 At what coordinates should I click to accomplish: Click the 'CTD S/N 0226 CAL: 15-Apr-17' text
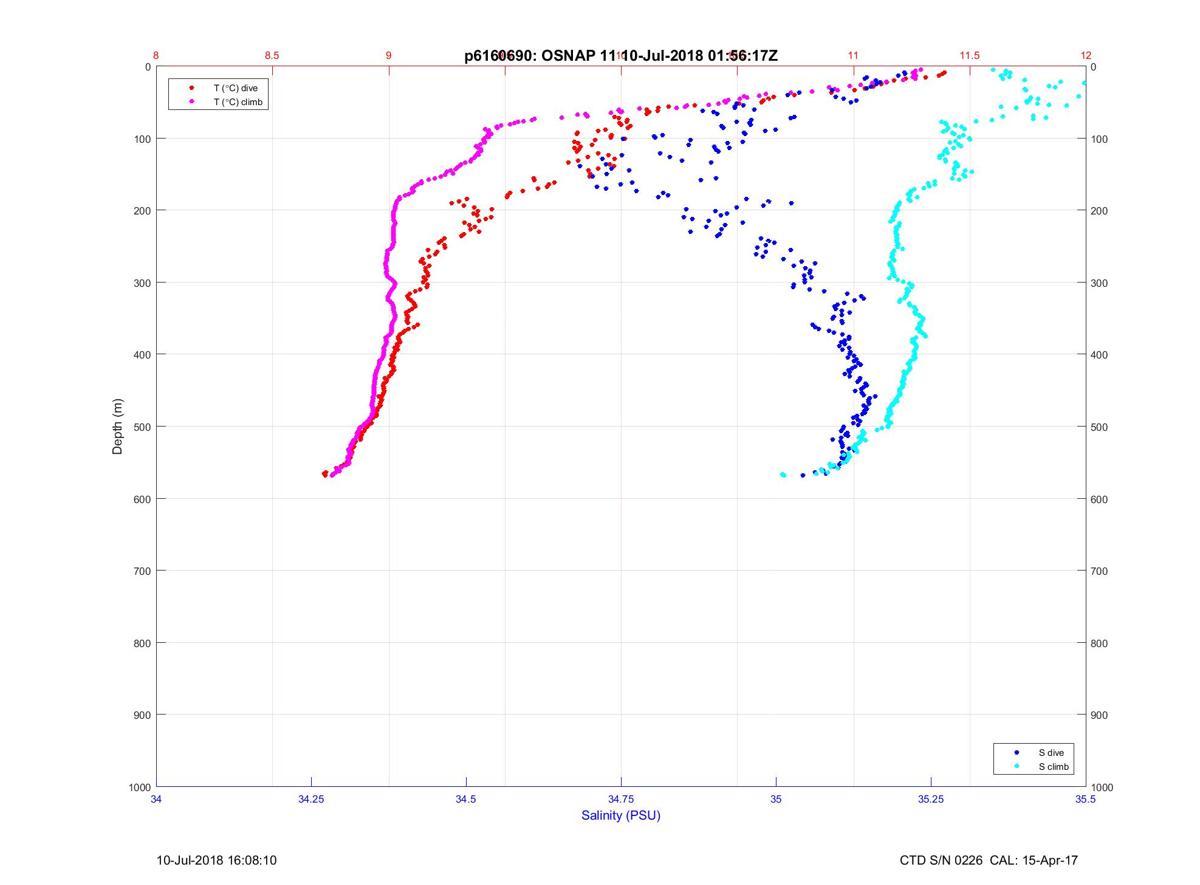pos(989,860)
